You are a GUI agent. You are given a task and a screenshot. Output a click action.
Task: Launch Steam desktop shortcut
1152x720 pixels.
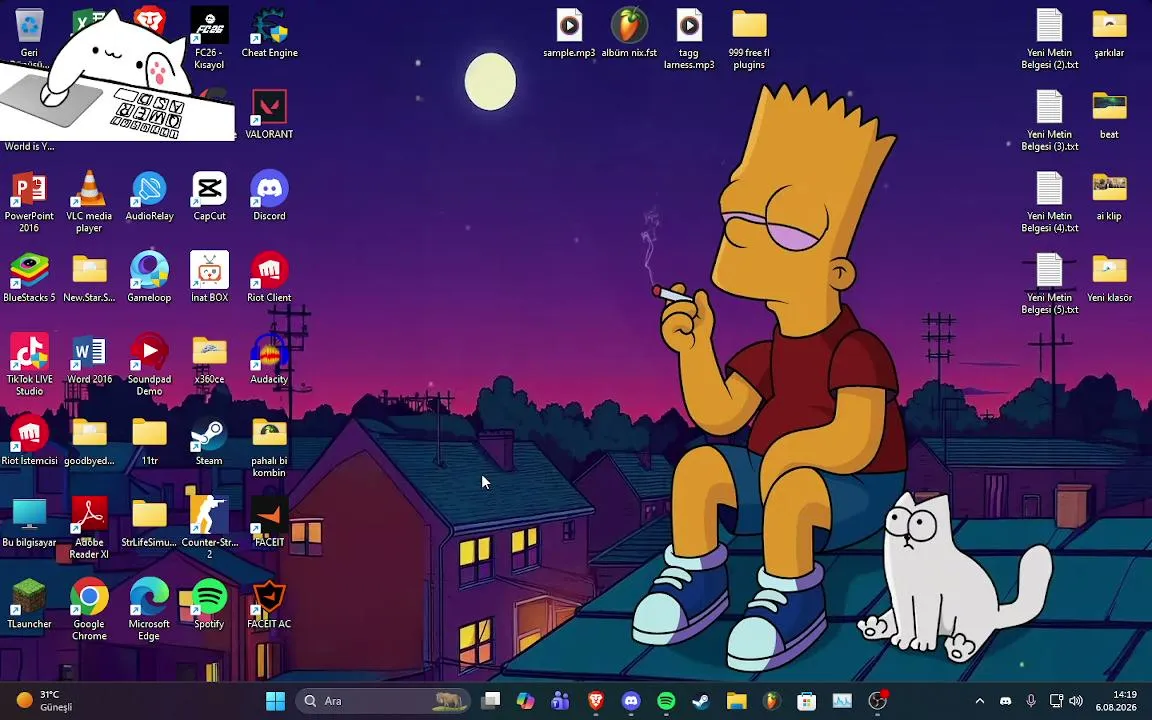(209, 441)
